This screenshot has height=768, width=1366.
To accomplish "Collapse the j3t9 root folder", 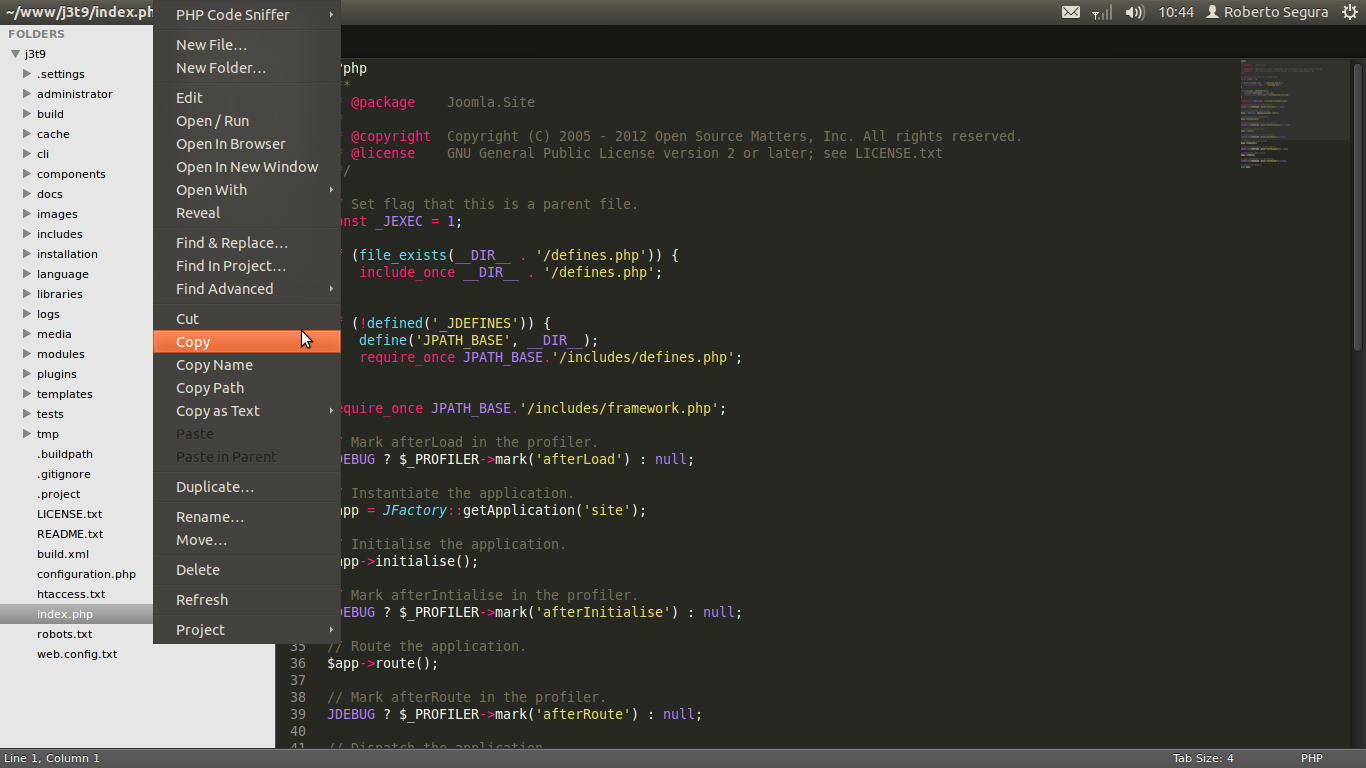I will click(15, 54).
